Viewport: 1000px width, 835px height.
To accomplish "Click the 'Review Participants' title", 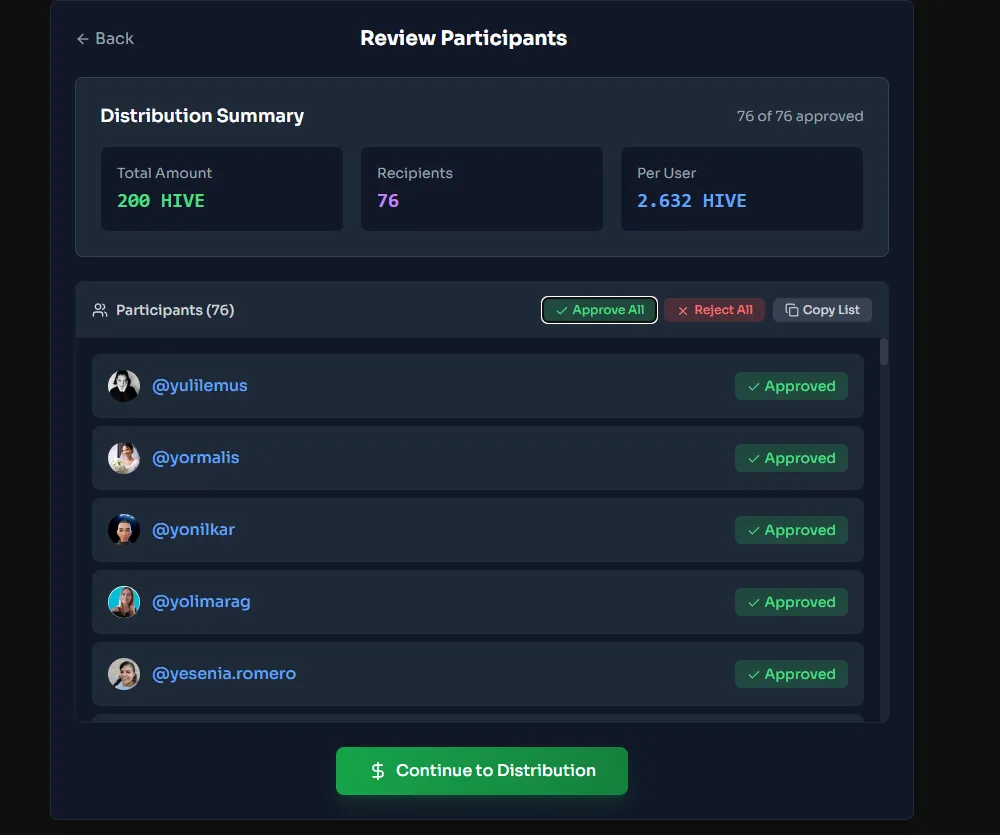I will [x=464, y=38].
